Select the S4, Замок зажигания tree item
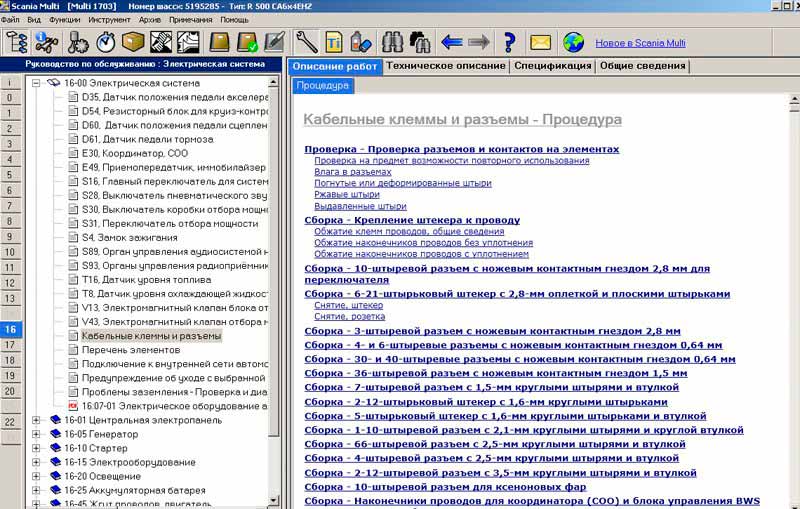 [130, 238]
